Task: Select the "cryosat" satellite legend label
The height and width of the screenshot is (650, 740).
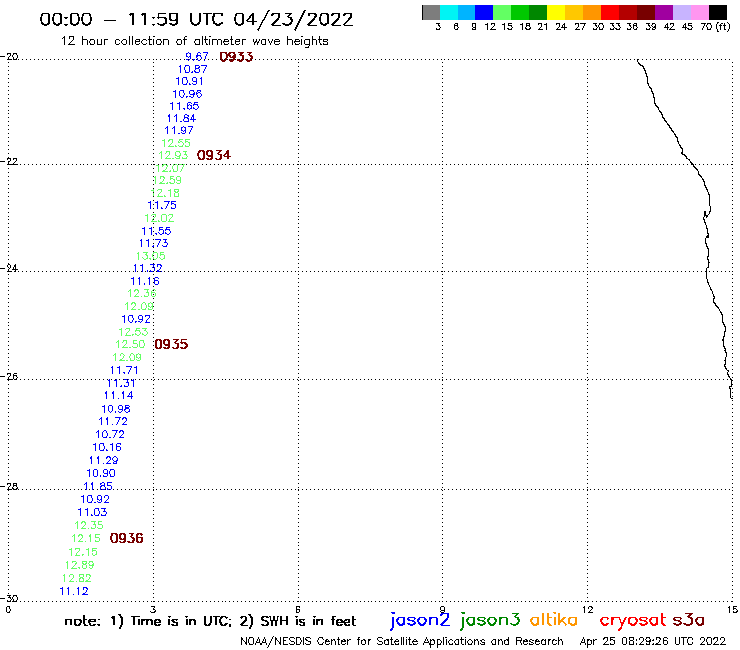Action: click(x=633, y=620)
